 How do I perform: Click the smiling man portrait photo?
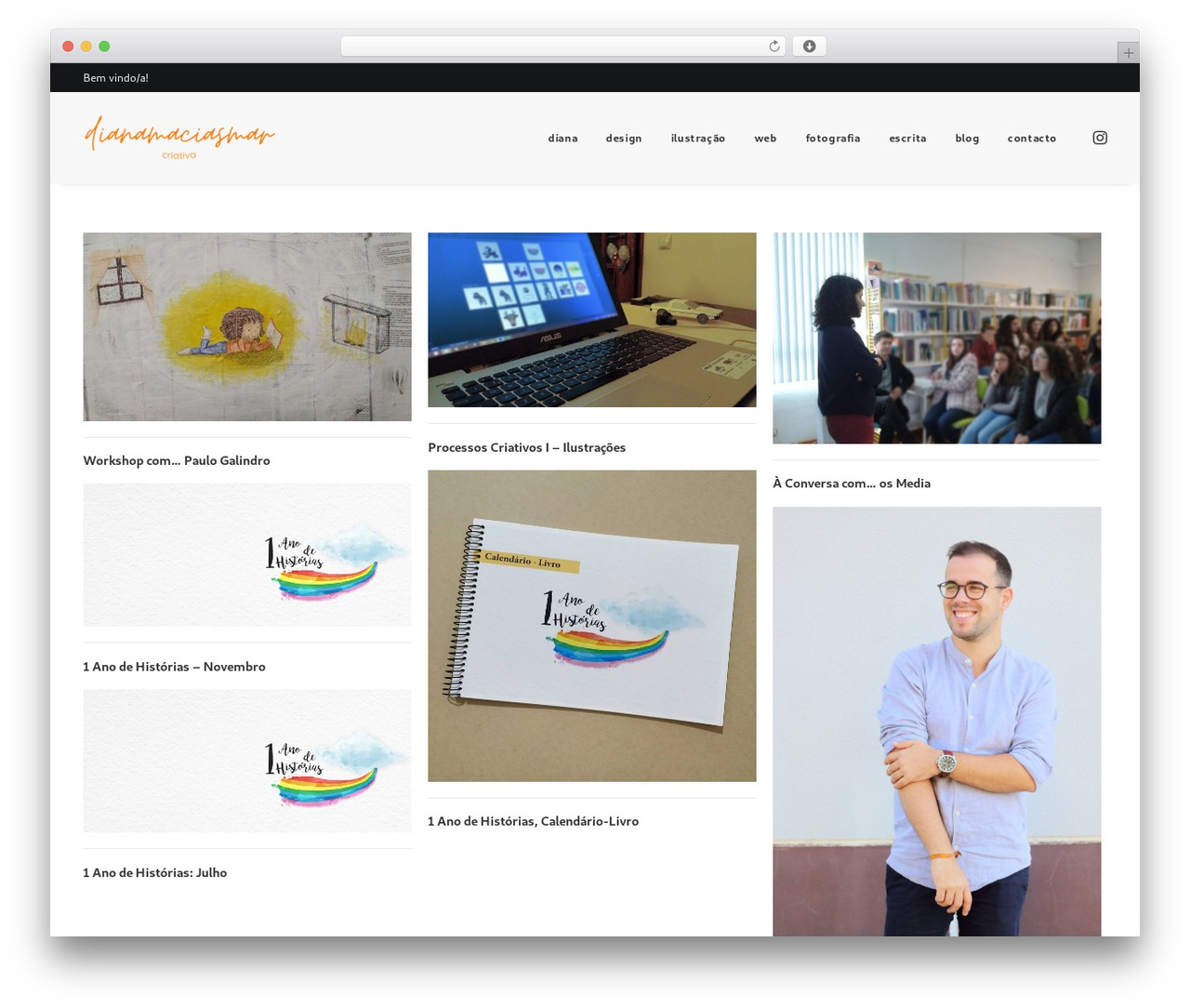(937, 722)
